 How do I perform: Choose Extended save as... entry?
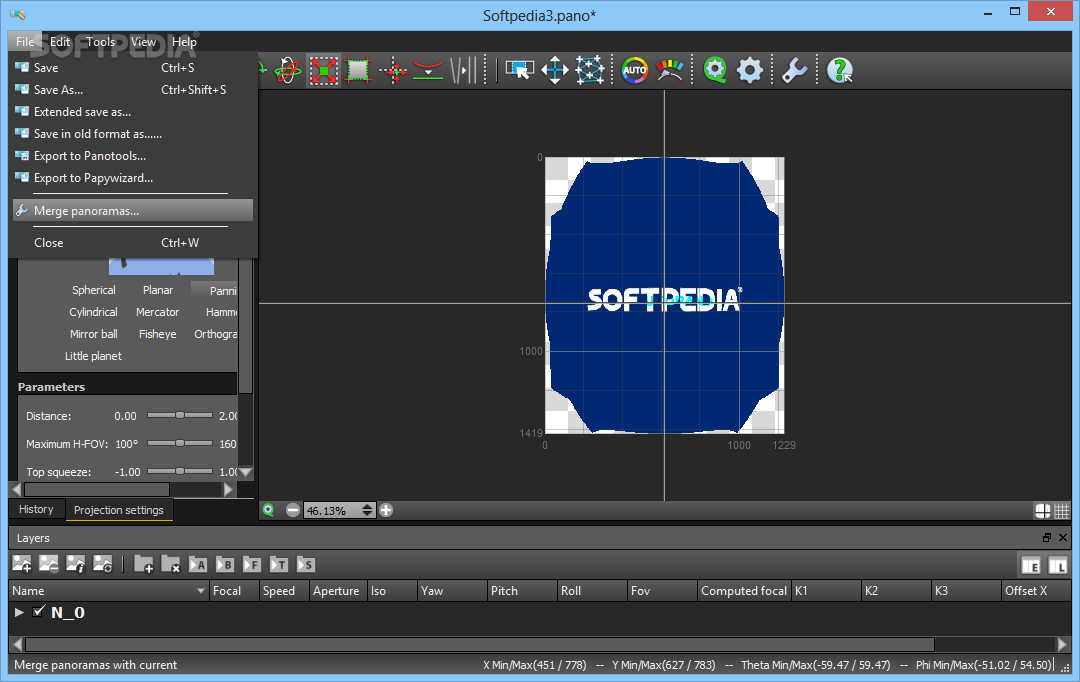point(133,112)
